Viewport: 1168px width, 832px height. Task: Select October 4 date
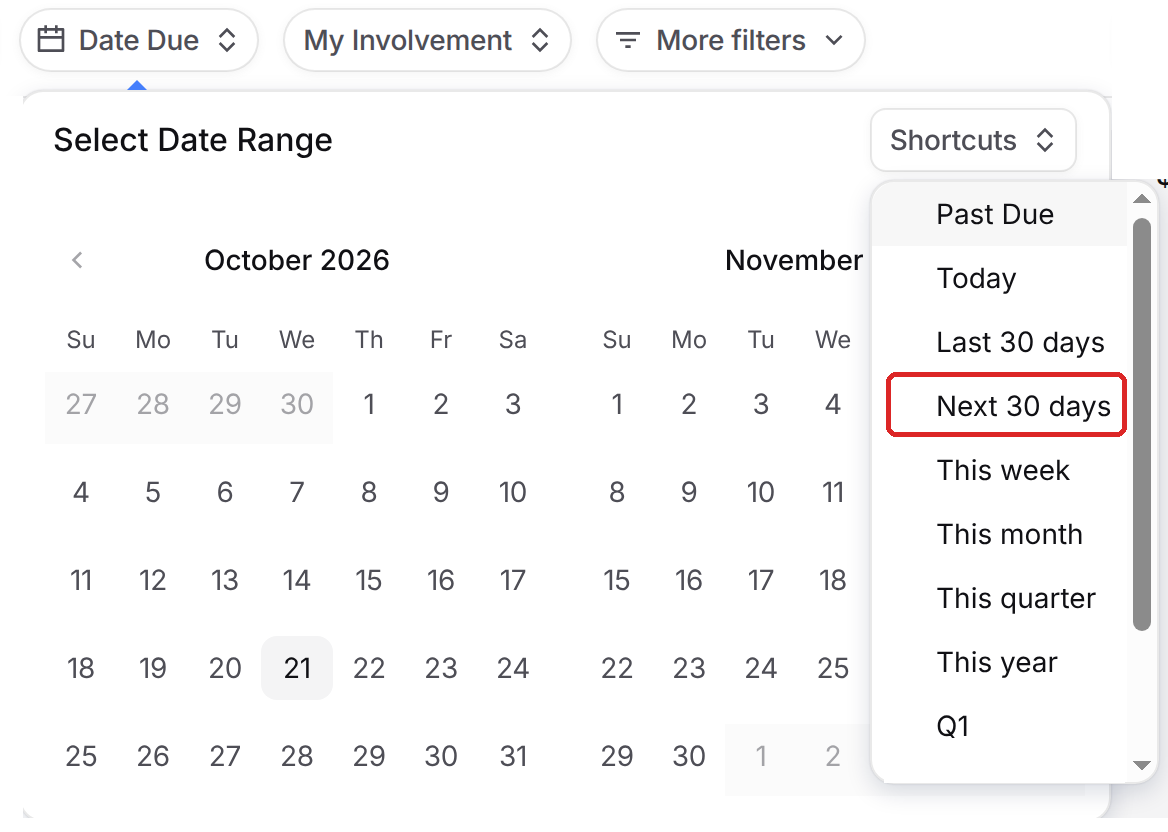[80, 492]
